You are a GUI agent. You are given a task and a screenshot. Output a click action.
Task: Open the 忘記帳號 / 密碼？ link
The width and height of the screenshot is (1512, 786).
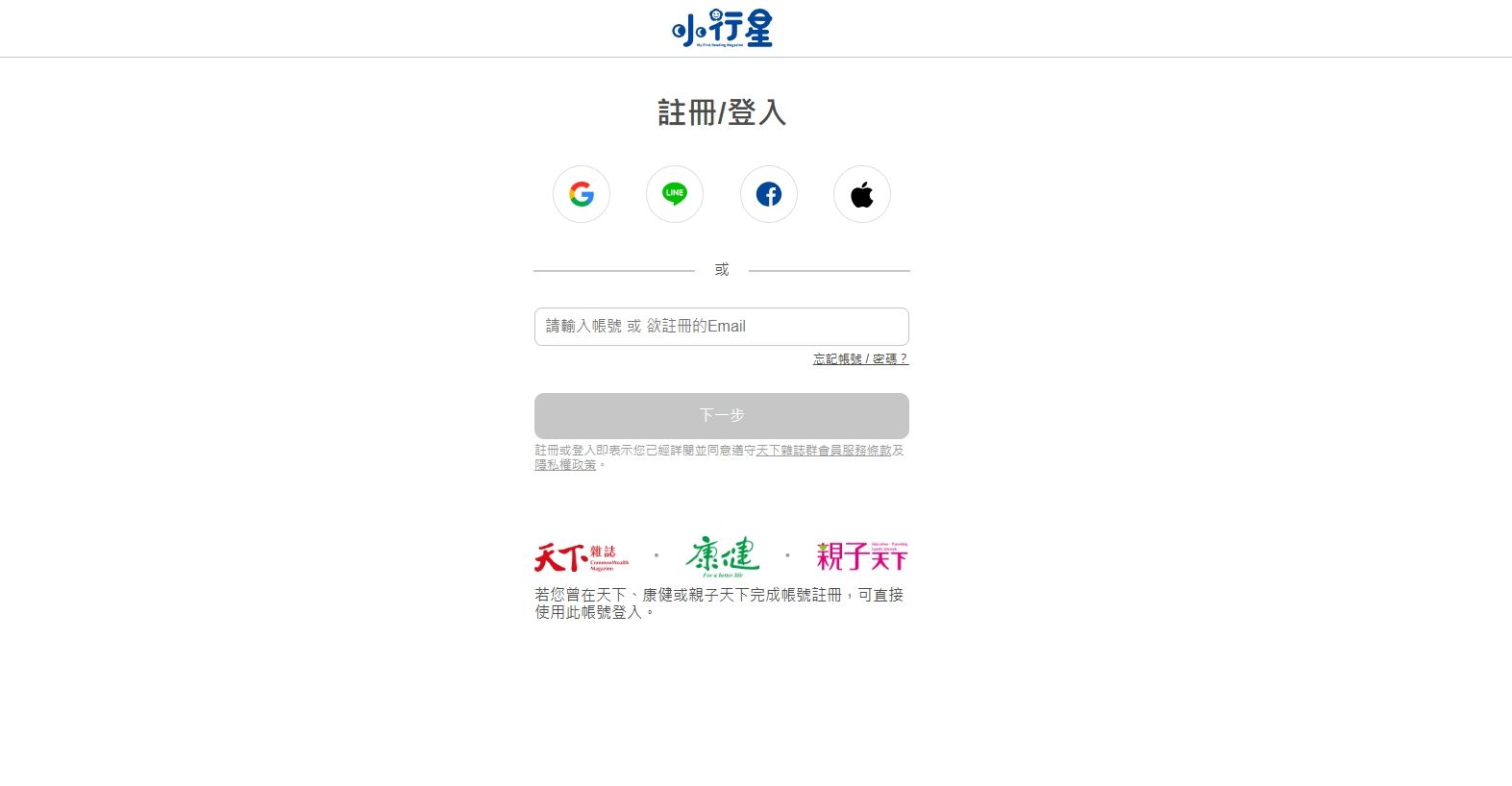860,358
